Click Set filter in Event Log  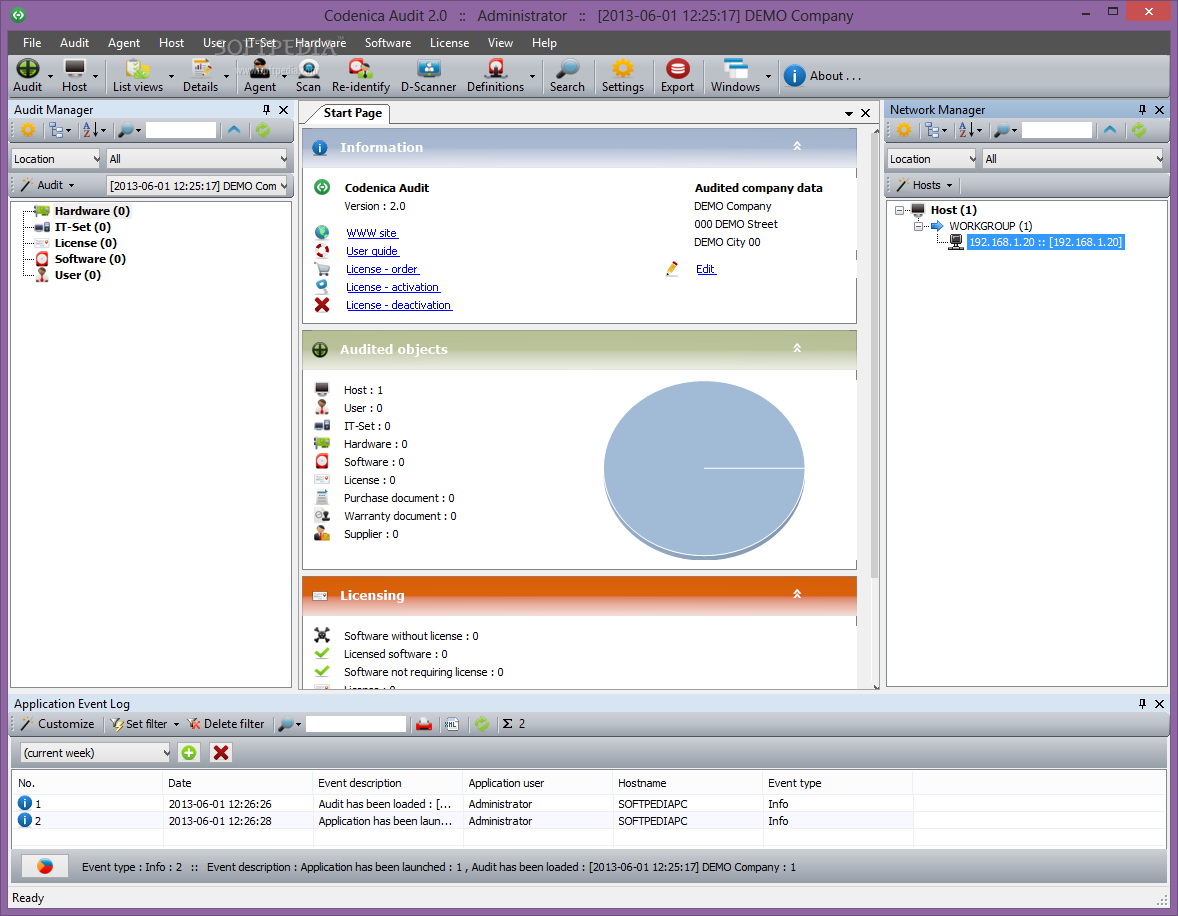click(144, 724)
